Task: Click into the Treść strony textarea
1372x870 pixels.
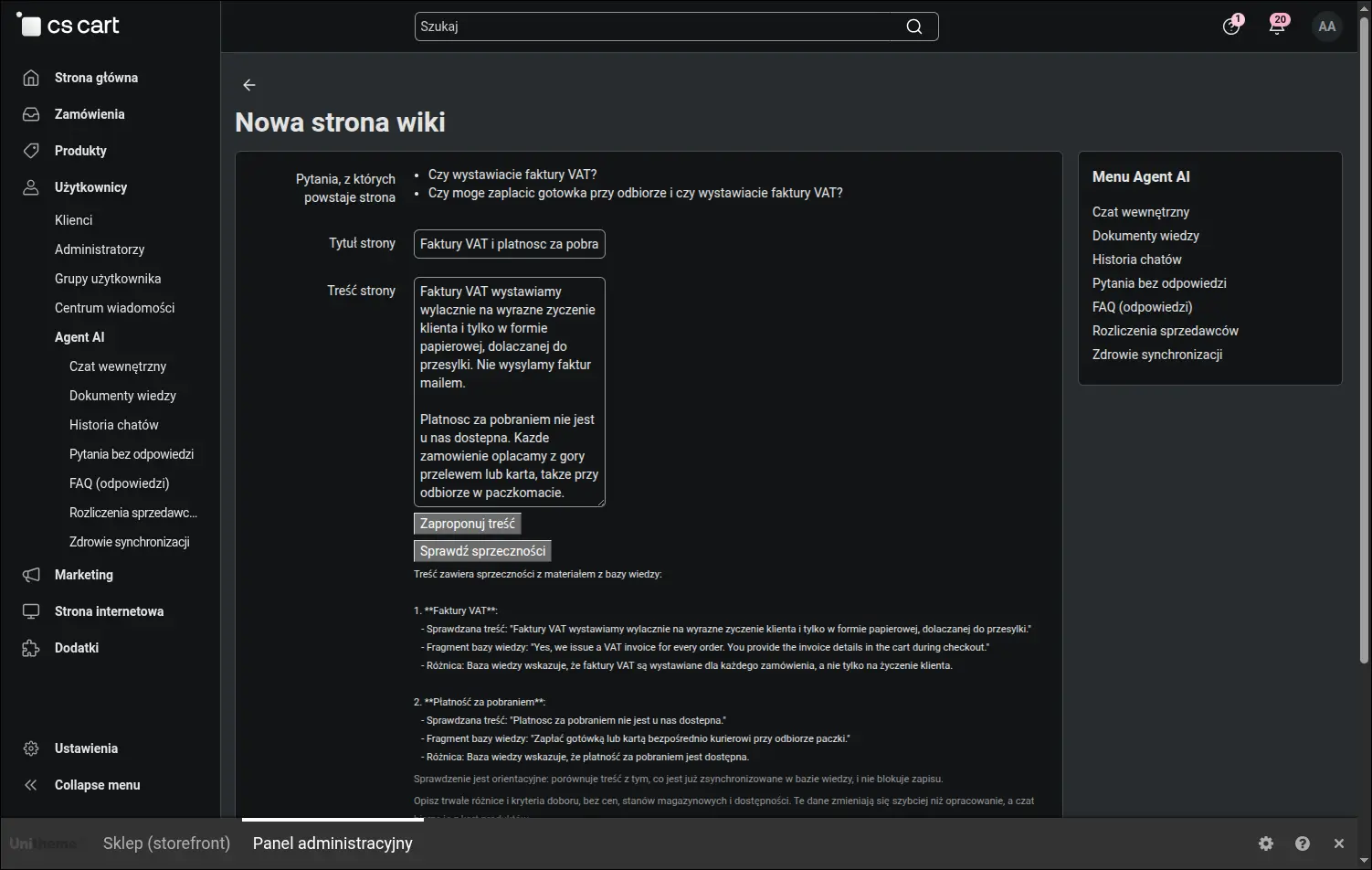Action: [x=510, y=392]
